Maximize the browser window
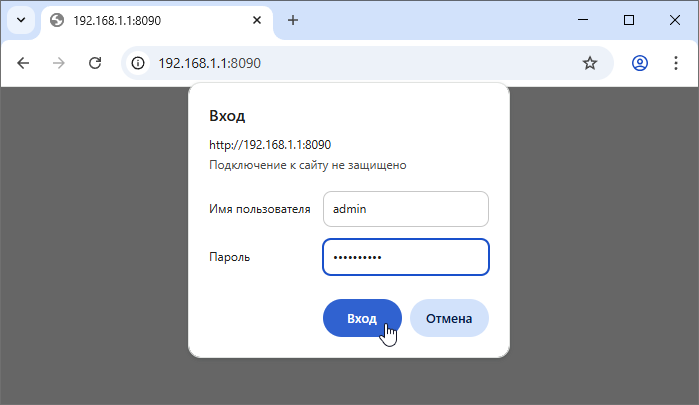 click(629, 20)
